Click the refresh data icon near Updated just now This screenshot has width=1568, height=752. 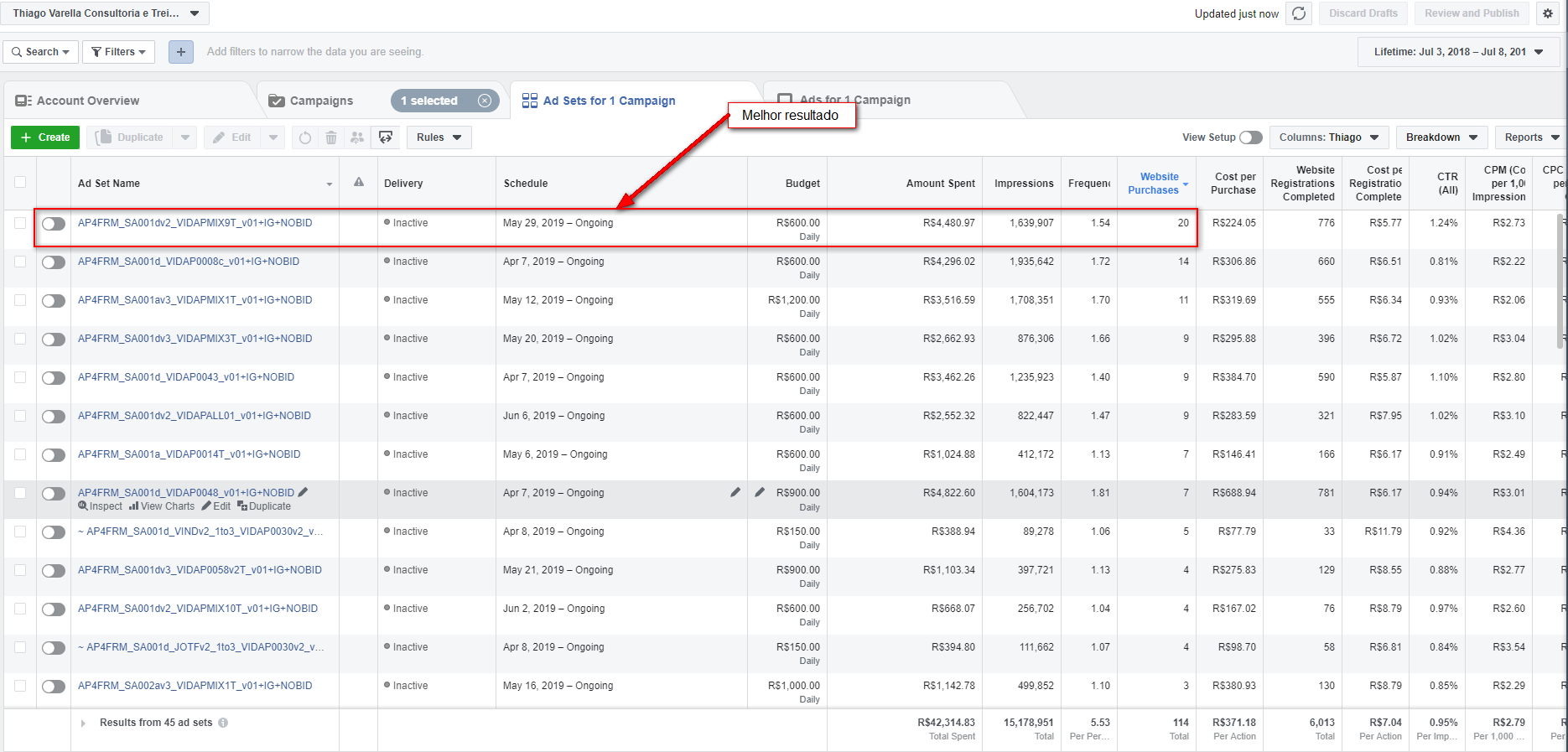tap(1299, 13)
